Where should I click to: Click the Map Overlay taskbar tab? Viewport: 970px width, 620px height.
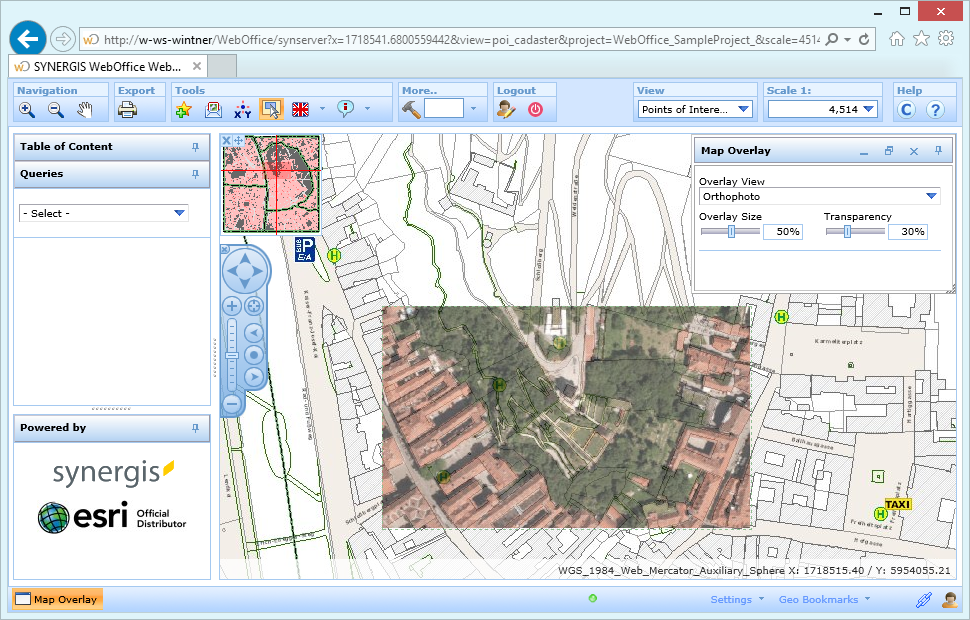[57, 599]
